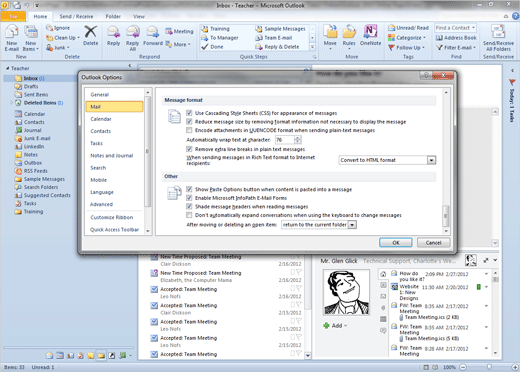Increase the wrap text stepper value
The image size is (520, 372).
(x=298, y=138)
